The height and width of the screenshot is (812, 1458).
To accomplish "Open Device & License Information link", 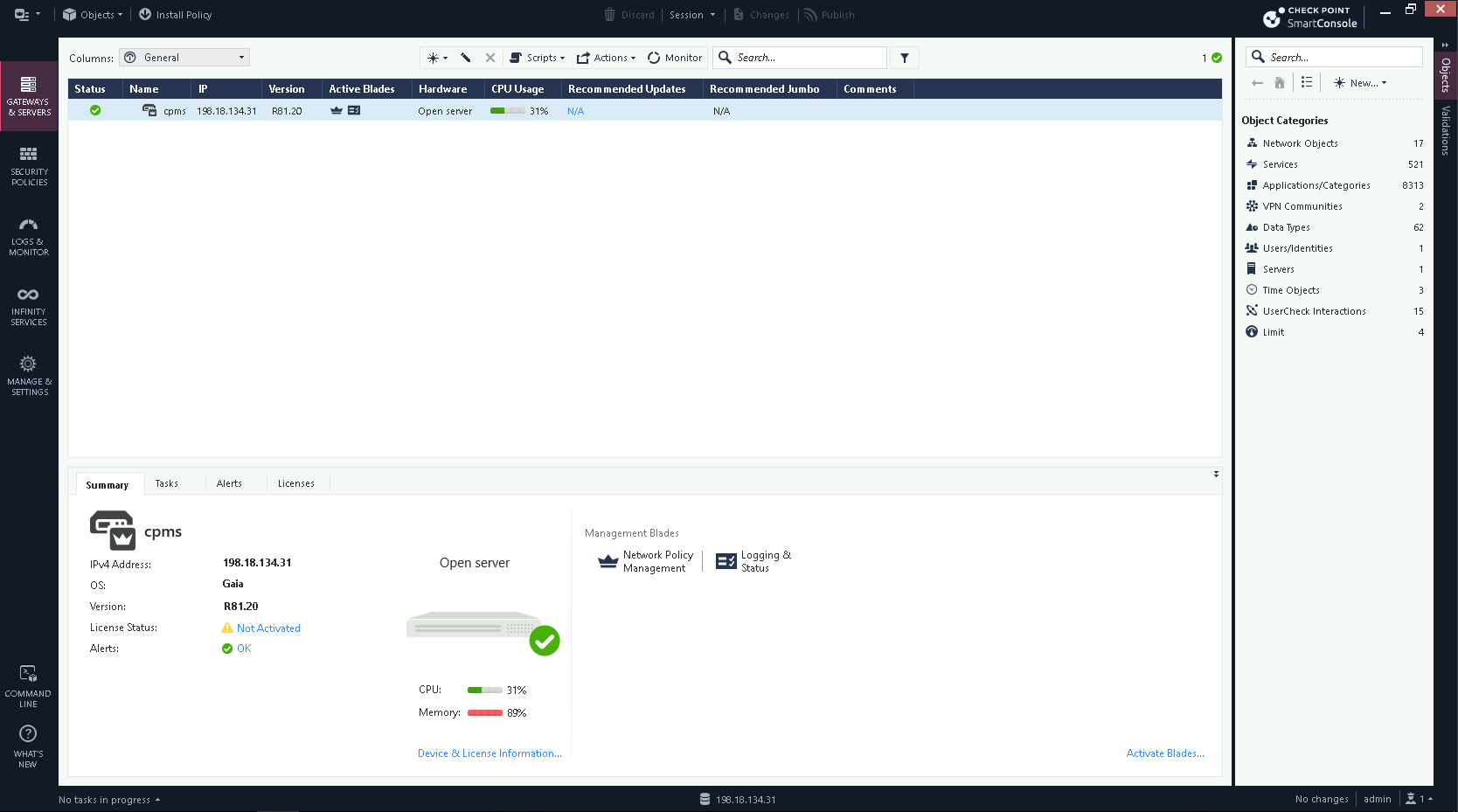I will (x=489, y=753).
